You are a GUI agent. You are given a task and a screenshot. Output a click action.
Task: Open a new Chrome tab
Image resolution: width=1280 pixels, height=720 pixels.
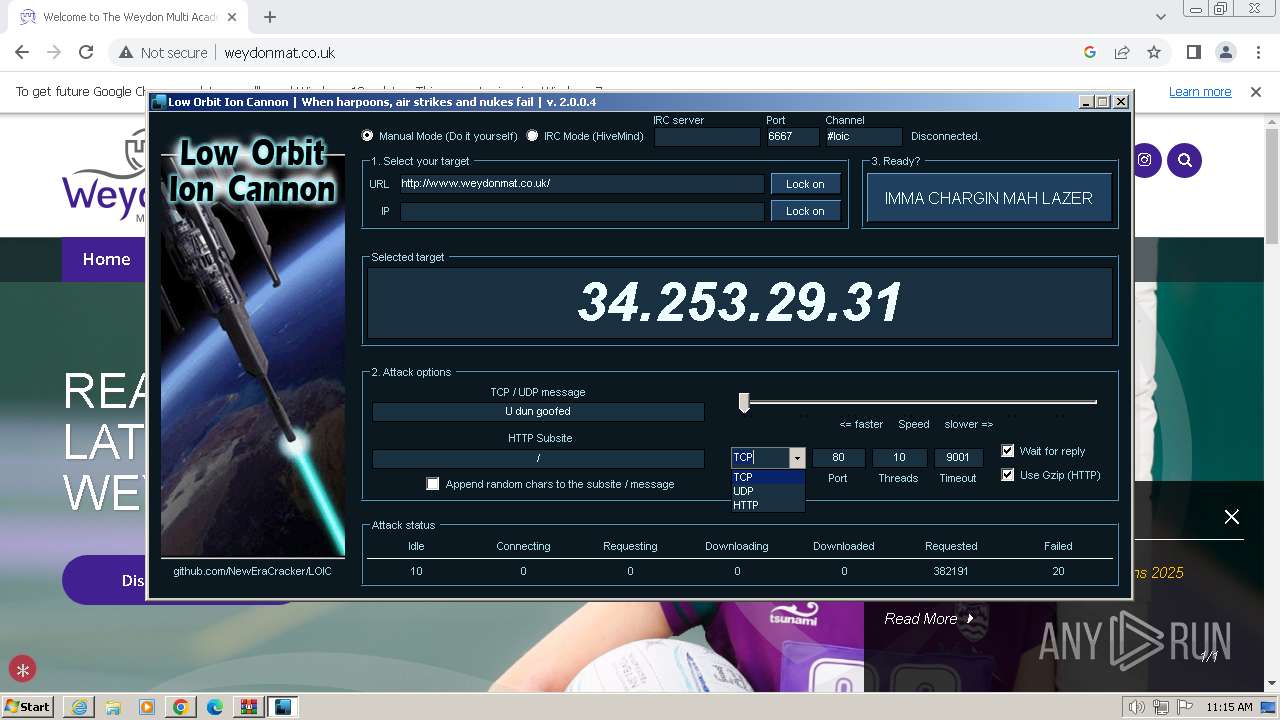(270, 16)
